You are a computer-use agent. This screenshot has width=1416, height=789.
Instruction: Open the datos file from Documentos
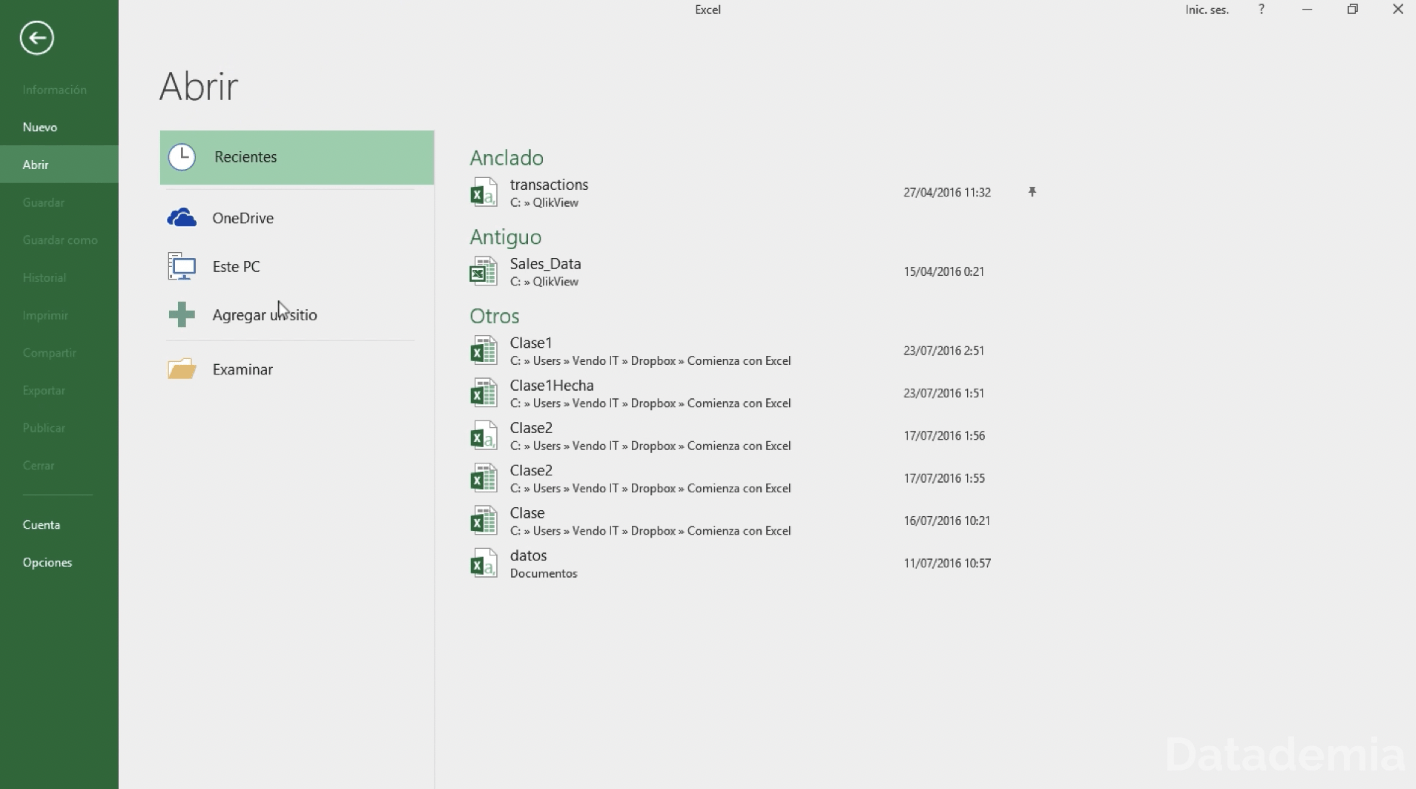click(528, 563)
